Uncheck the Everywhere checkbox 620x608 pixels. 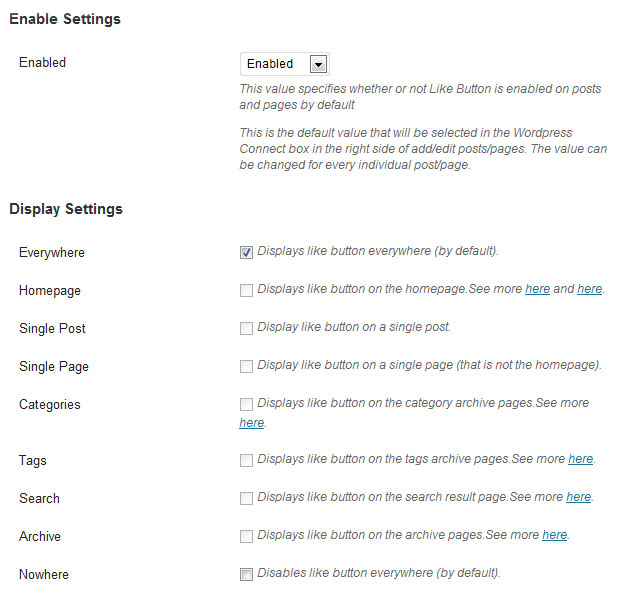pos(246,252)
